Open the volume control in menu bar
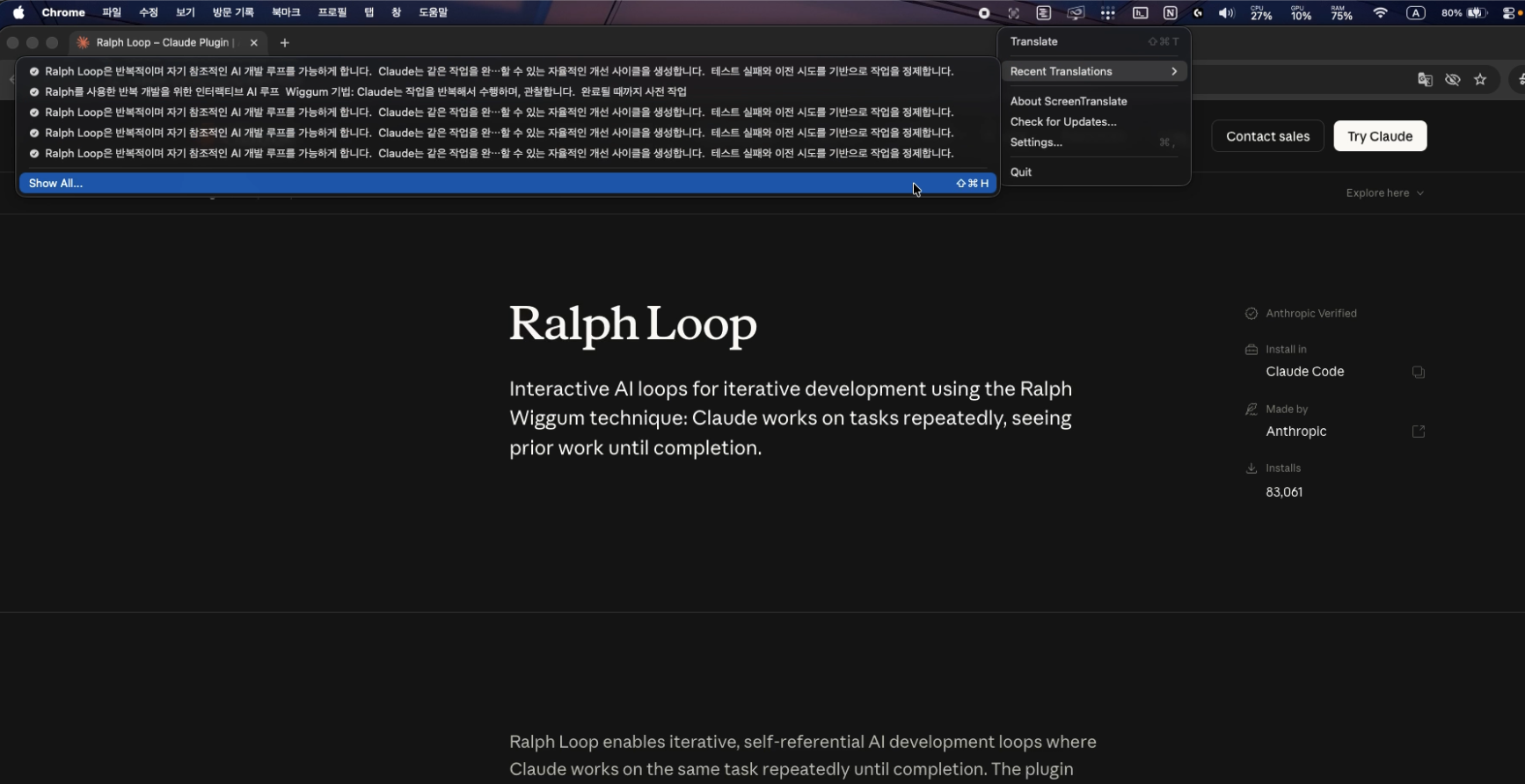Screen dimensions: 1525x784 coord(1227,13)
